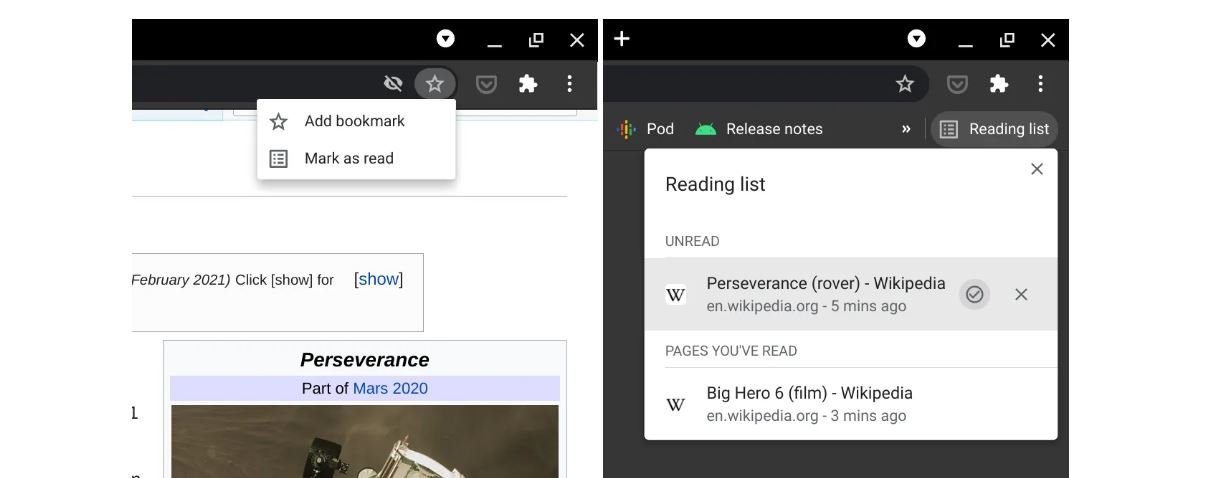Open Extensions puzzle icon in right window

(x=999, y=84)
